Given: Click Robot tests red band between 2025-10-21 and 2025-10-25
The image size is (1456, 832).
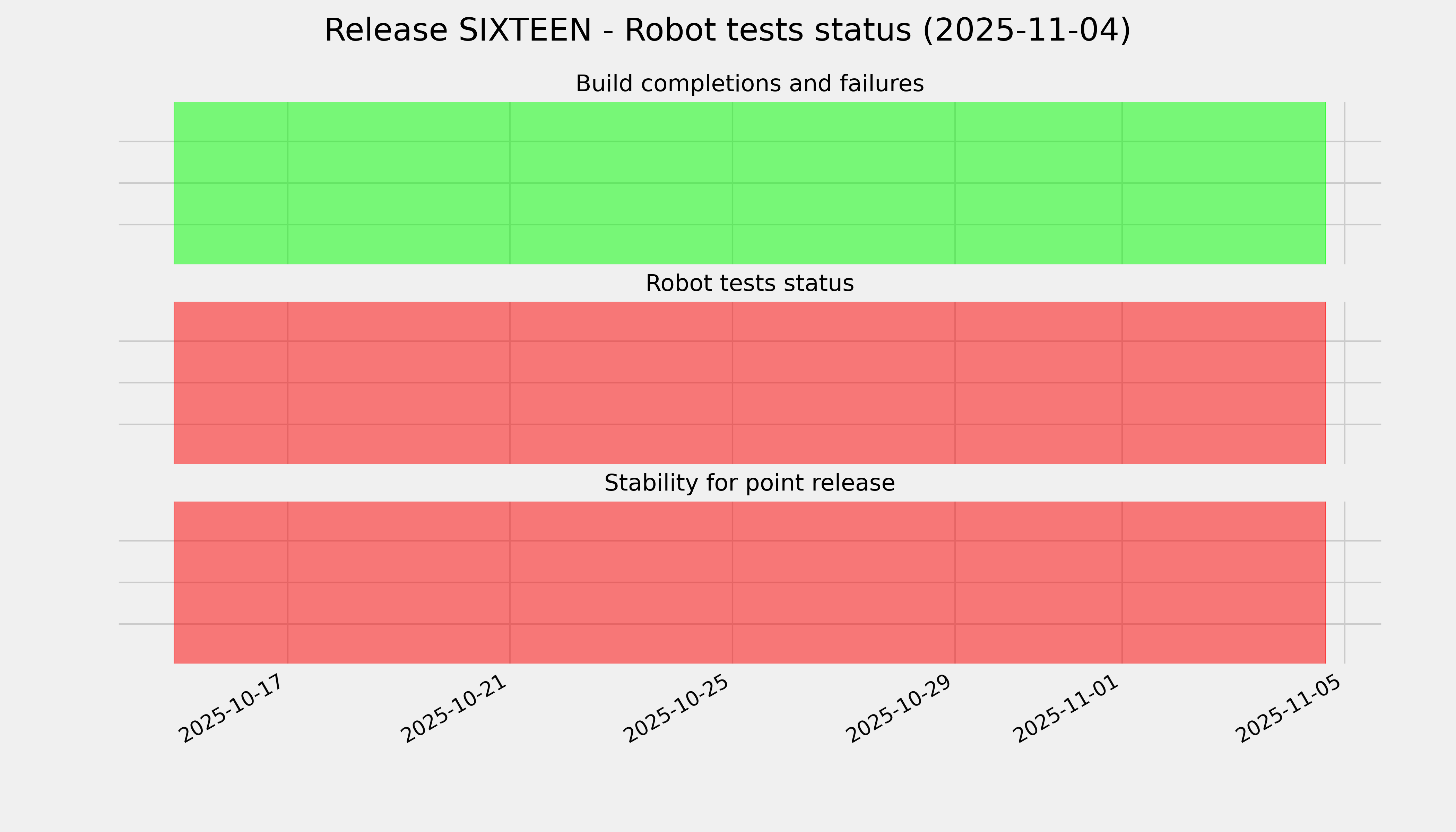Looking at the screenshot, I should click(x=621, y=383).
